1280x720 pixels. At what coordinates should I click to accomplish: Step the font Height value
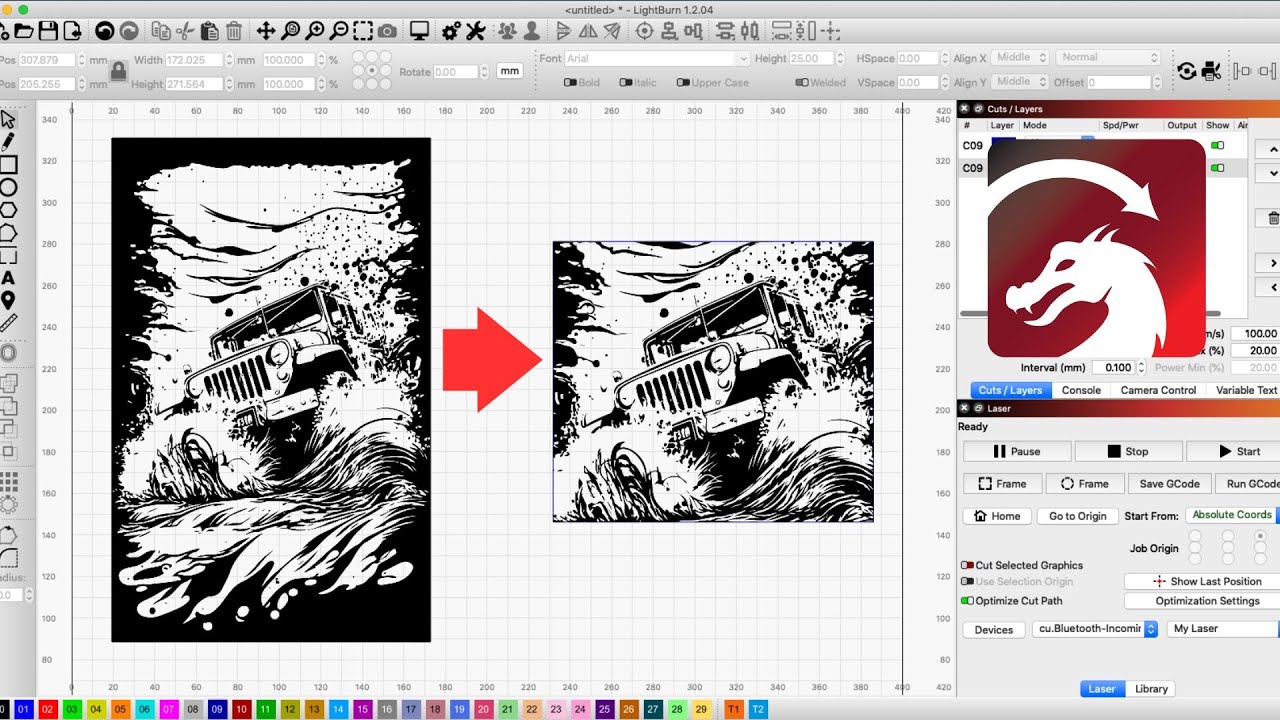point(842,59)
